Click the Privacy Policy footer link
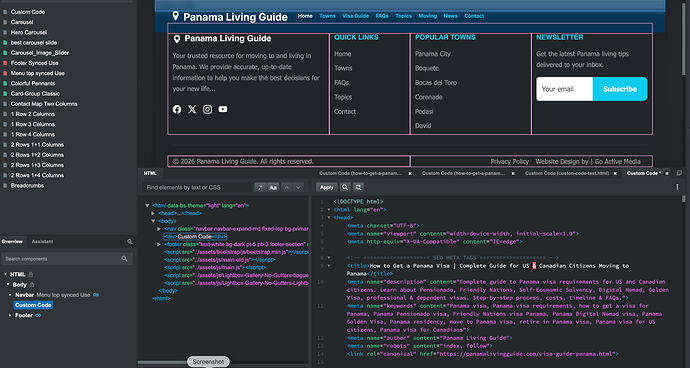690x368 pixels. click(x=510, y=162)
